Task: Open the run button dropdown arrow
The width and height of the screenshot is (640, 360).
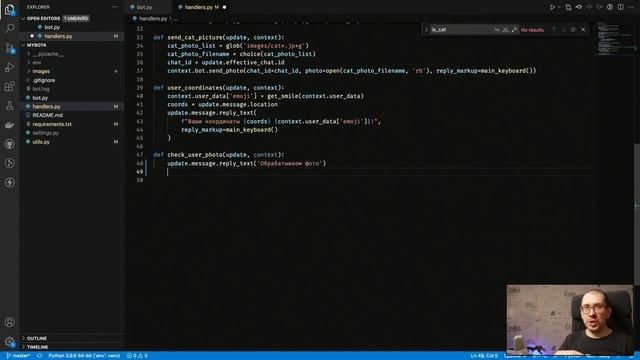Action: click(x=559, y=7)
